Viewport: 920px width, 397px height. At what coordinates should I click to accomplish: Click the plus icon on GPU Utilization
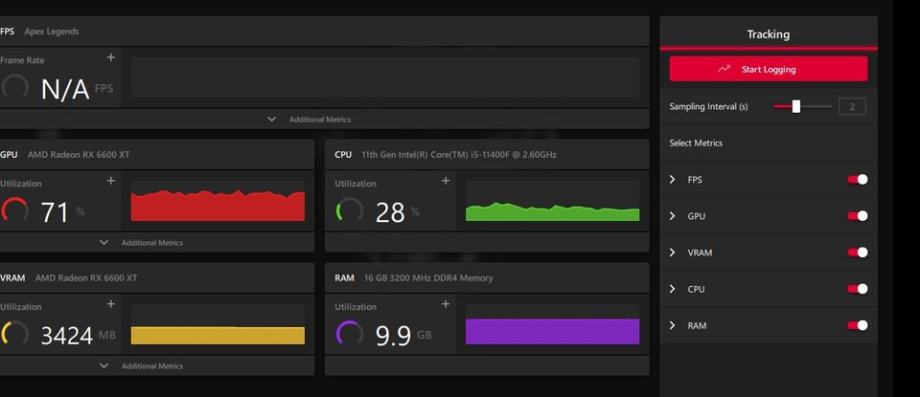[111, 181]
